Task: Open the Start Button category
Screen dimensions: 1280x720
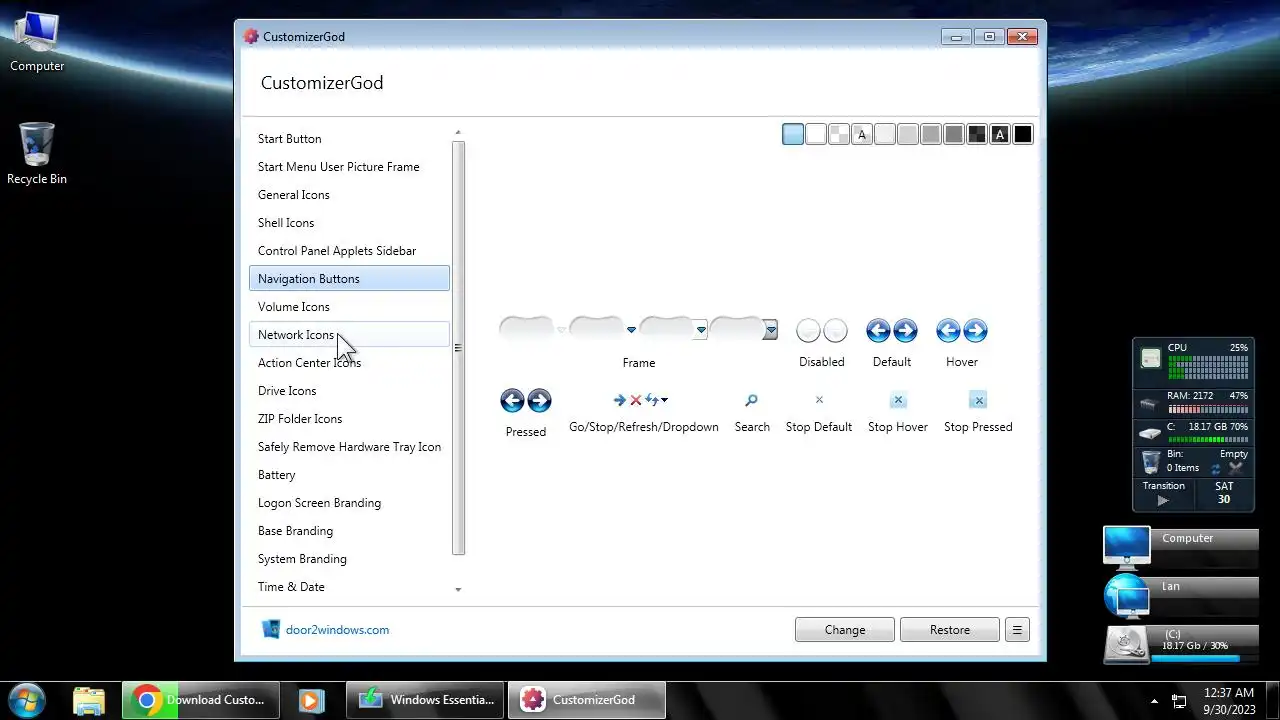Action: [349, 139]
